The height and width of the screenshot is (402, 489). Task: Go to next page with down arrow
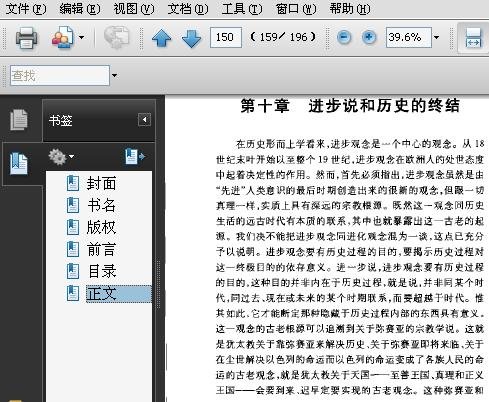191,38
